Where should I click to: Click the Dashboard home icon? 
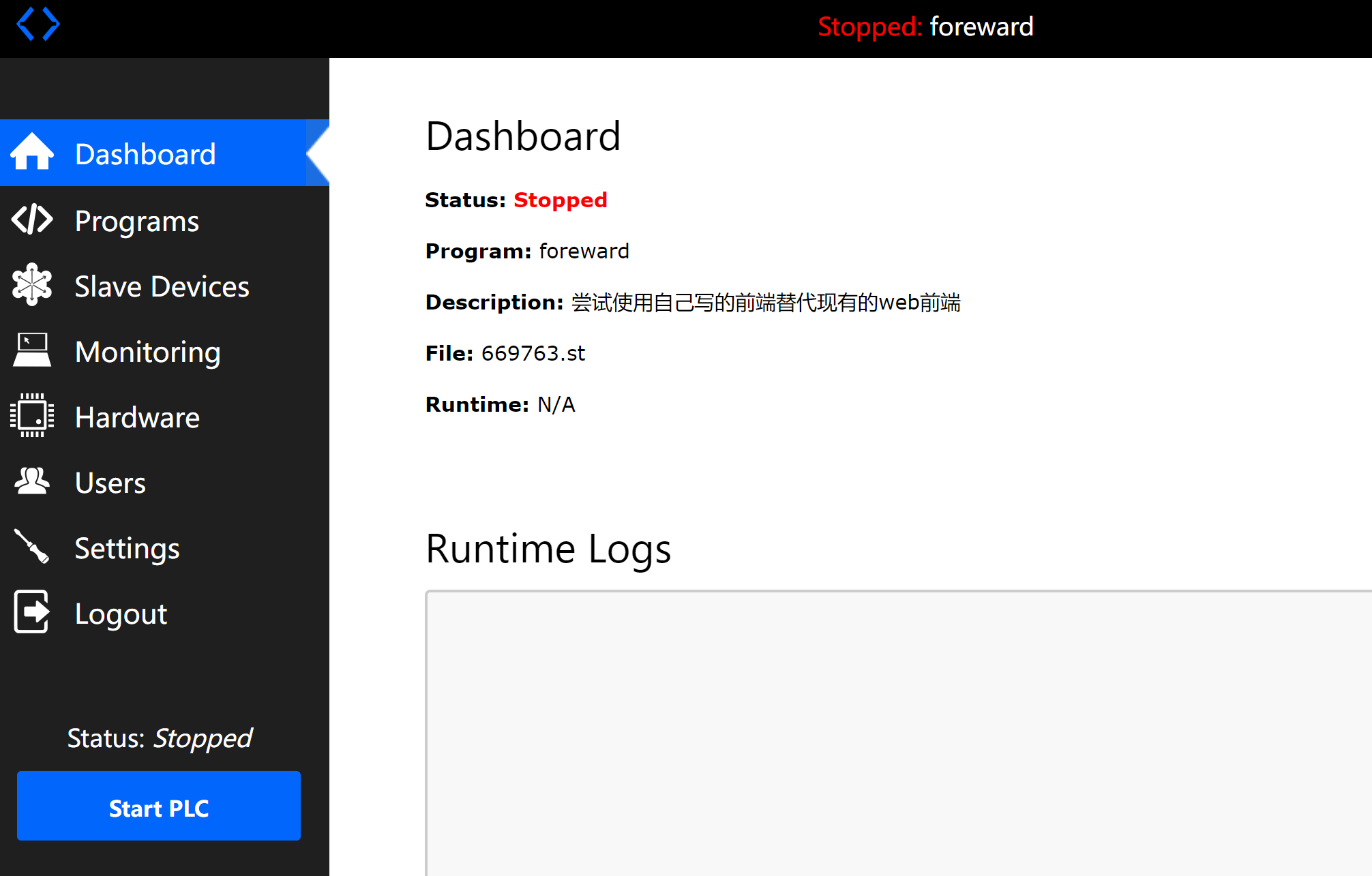tap(31, 151)
